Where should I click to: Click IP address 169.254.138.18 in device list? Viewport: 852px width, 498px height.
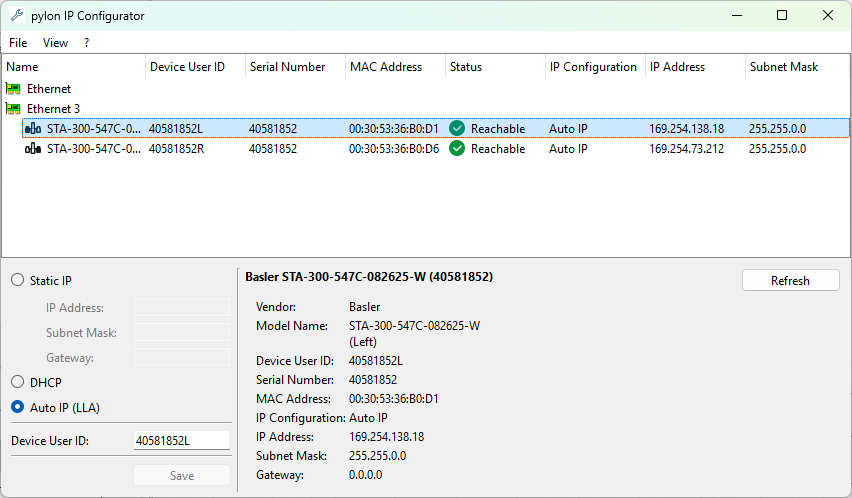[686, 129]
